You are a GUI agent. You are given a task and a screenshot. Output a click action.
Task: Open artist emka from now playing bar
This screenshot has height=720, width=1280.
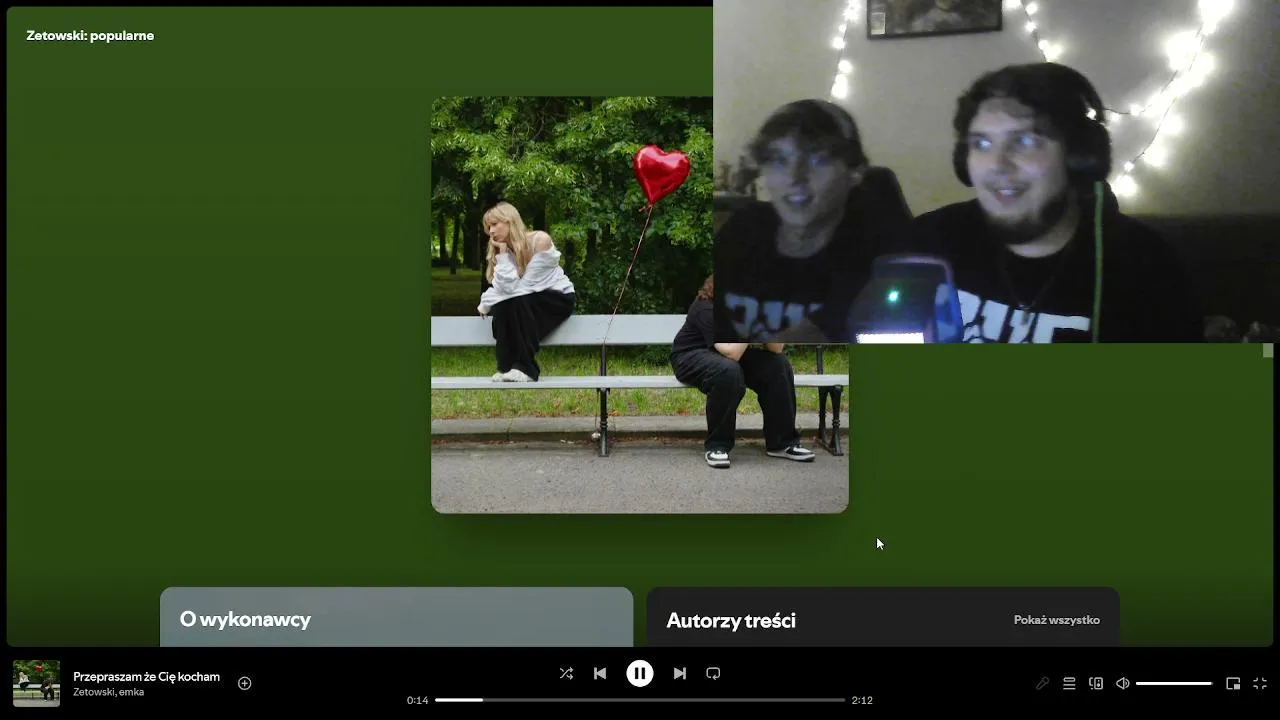[132, 692]
